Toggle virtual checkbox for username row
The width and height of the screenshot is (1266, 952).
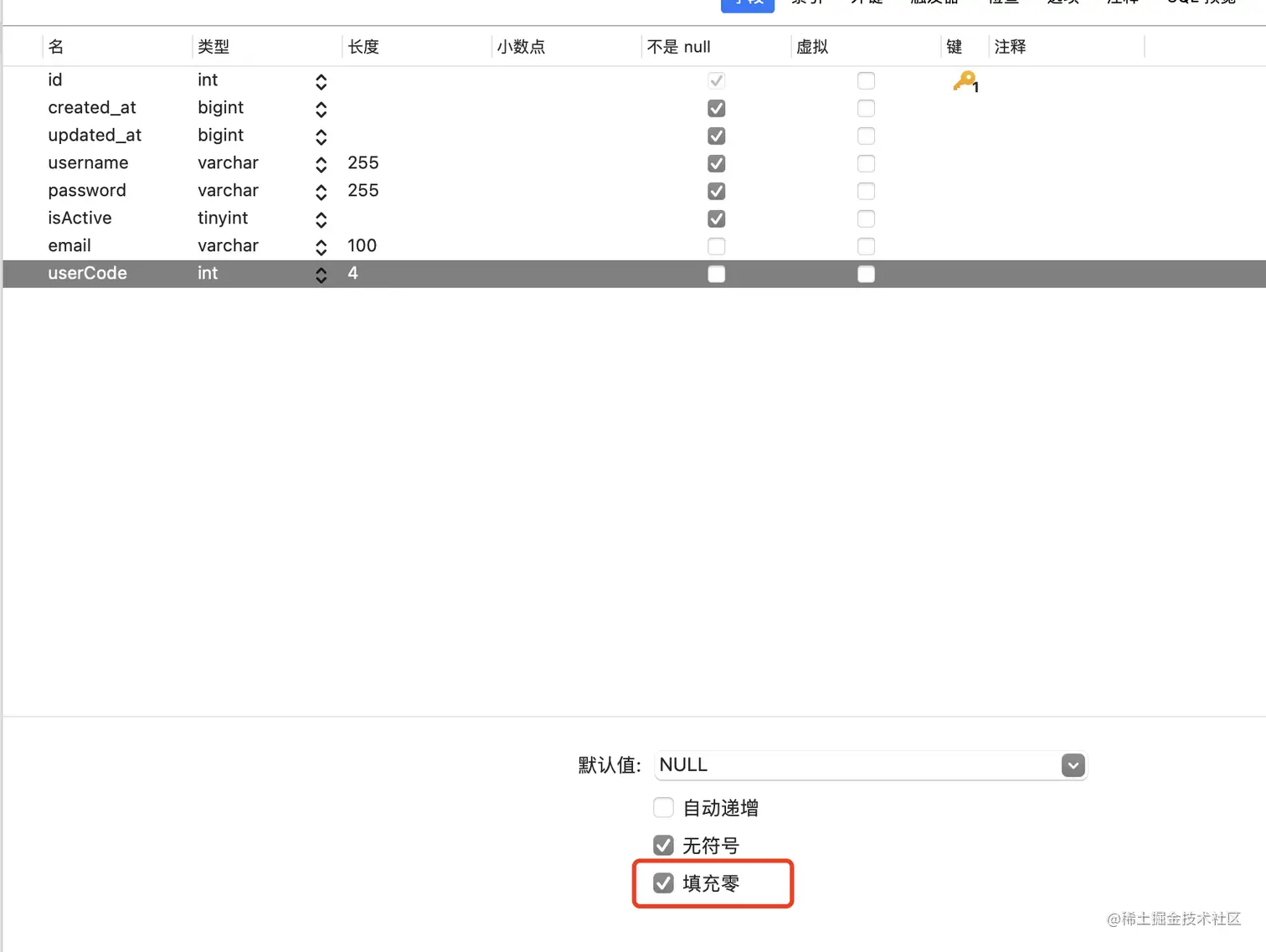866,163
